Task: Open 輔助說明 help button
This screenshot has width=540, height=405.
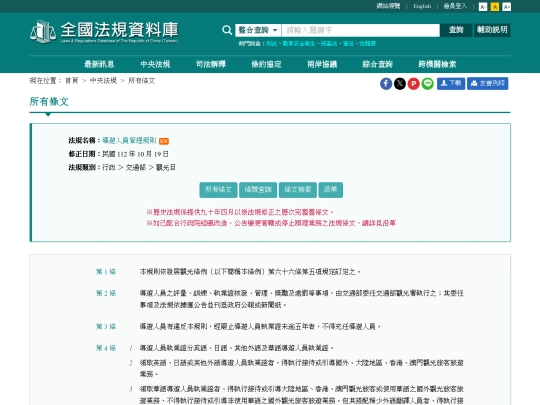Action: (492, 30)
